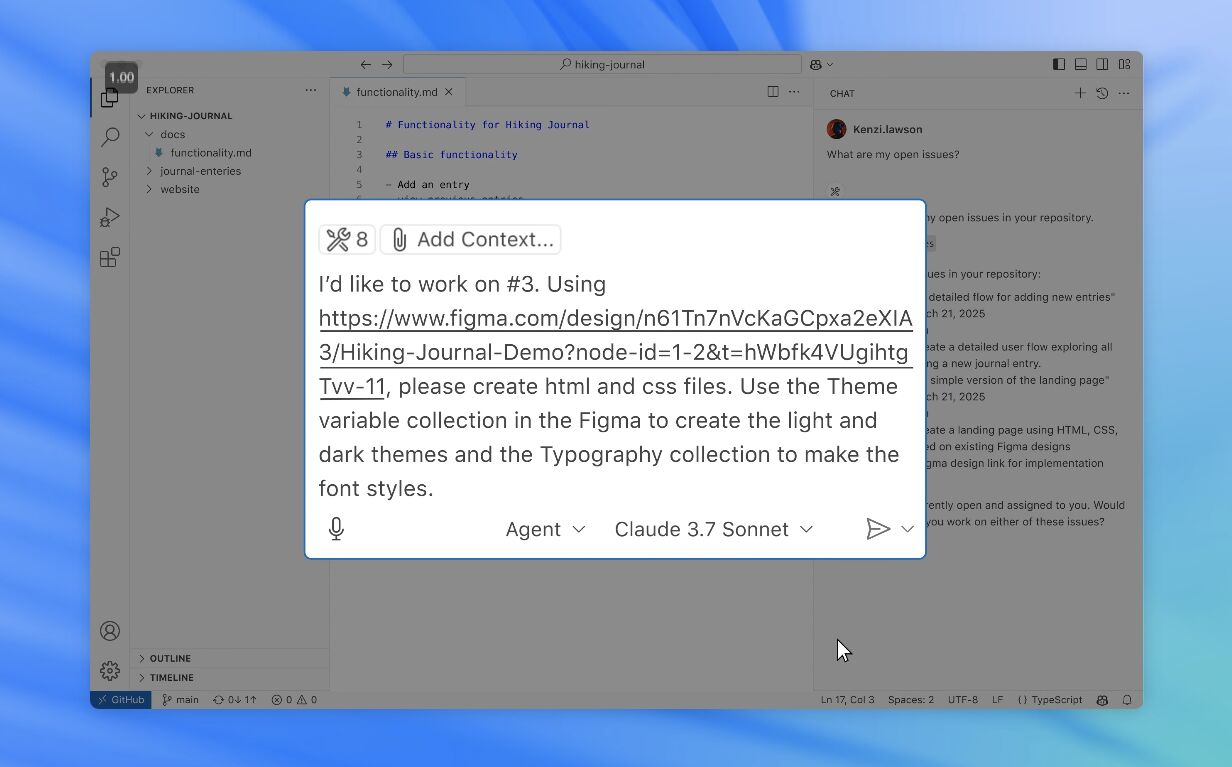Go back using the title bar arrow
Viewport: 1232px width, 767px height.
point(366,64)
